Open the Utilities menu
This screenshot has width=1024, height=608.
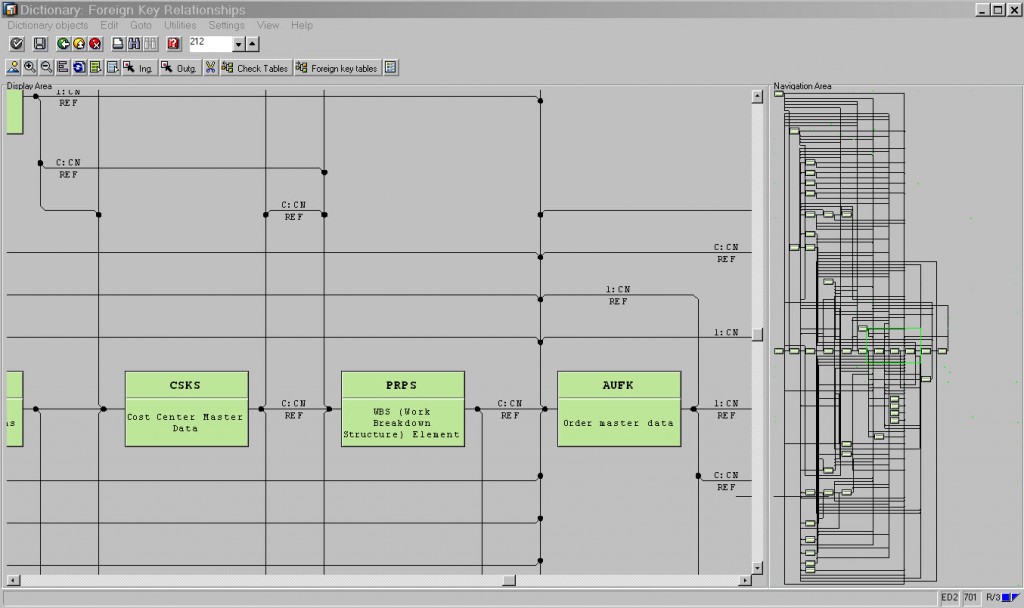tap(180, 25)
